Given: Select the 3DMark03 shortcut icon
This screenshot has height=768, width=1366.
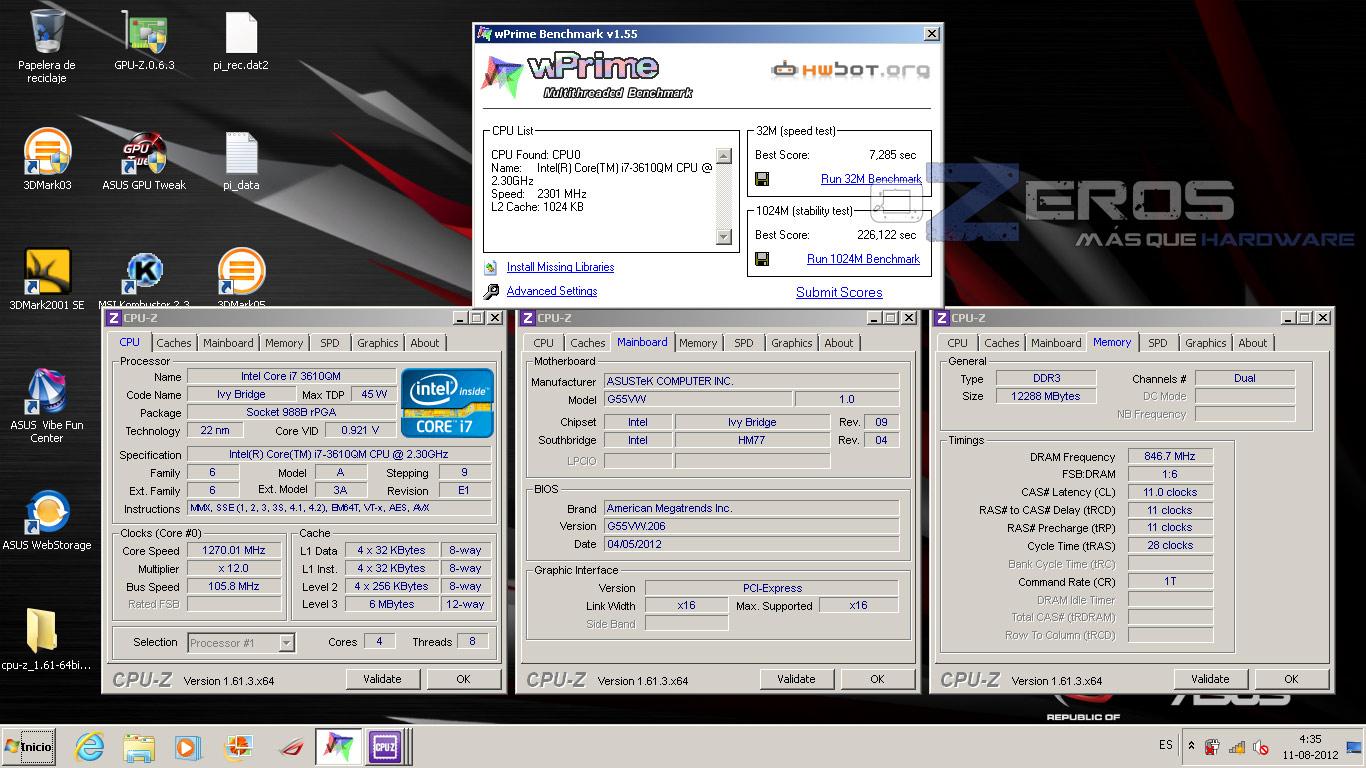Looking at the screenshot, I should coord(47,152).
